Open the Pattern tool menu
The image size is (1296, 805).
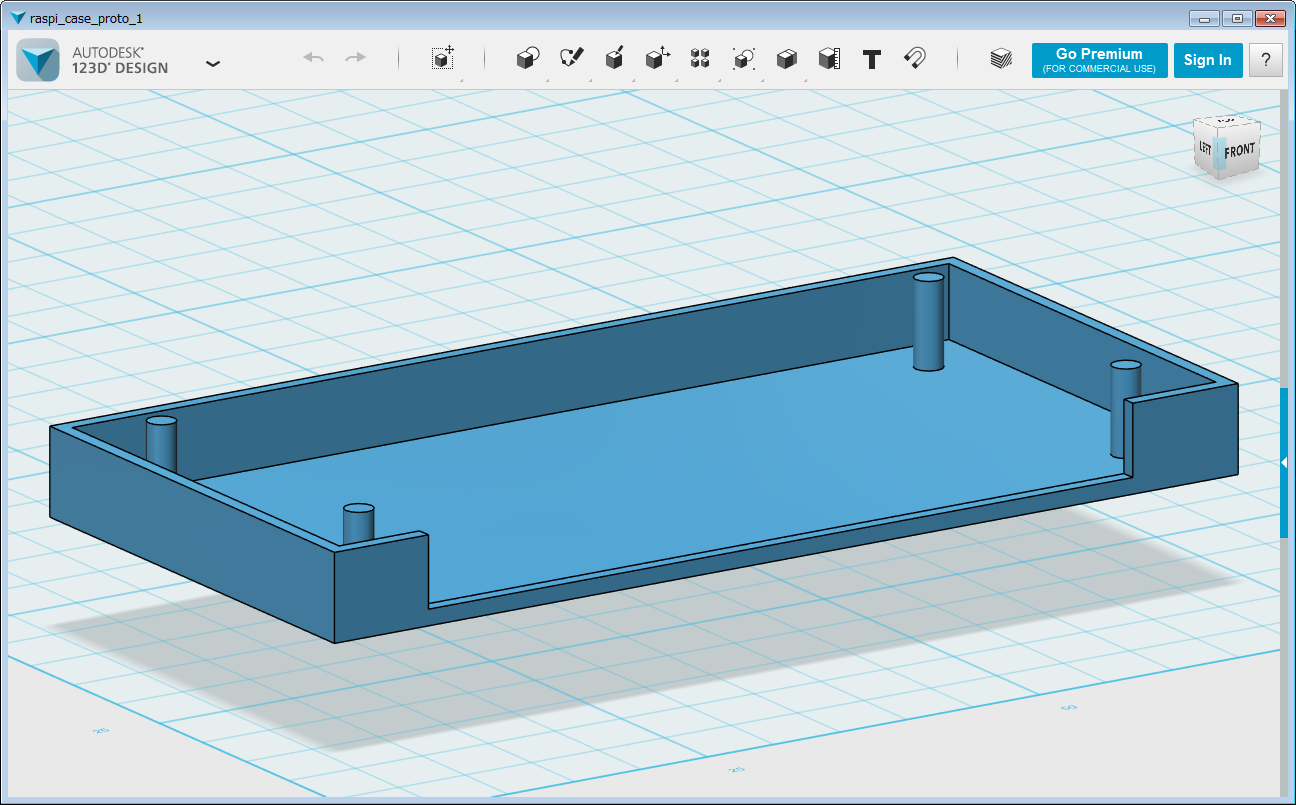700,59
